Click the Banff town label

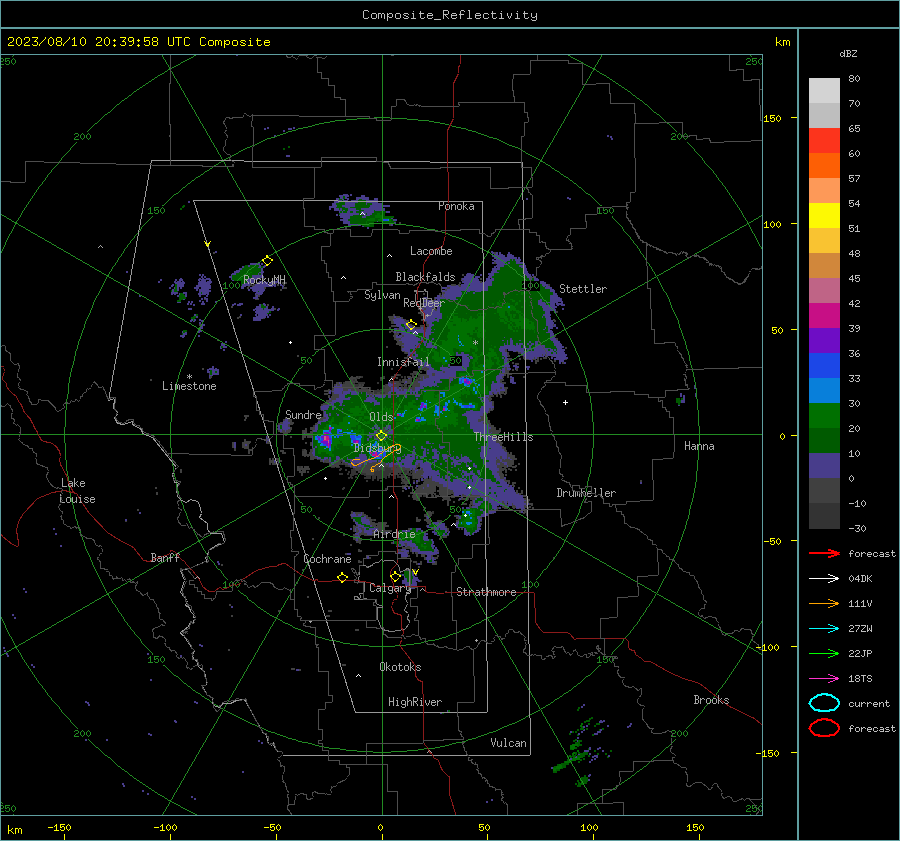[x=165, y=557]
